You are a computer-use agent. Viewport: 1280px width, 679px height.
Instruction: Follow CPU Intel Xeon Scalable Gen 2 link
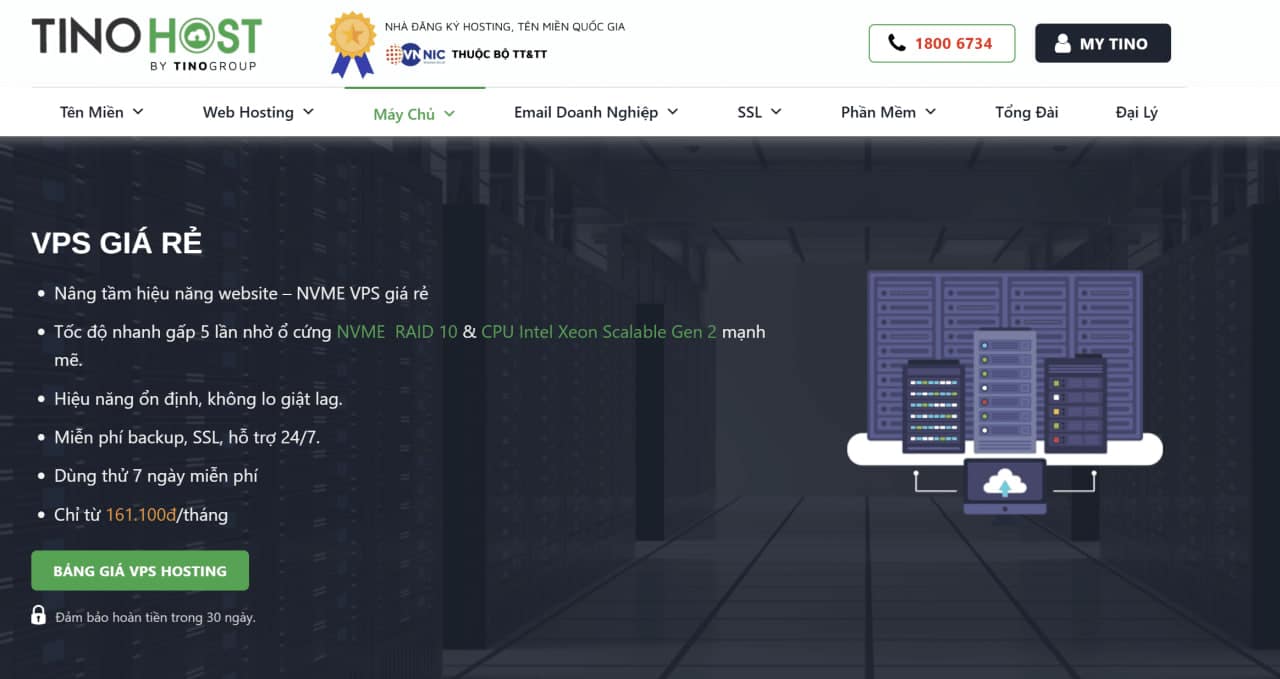599,332
